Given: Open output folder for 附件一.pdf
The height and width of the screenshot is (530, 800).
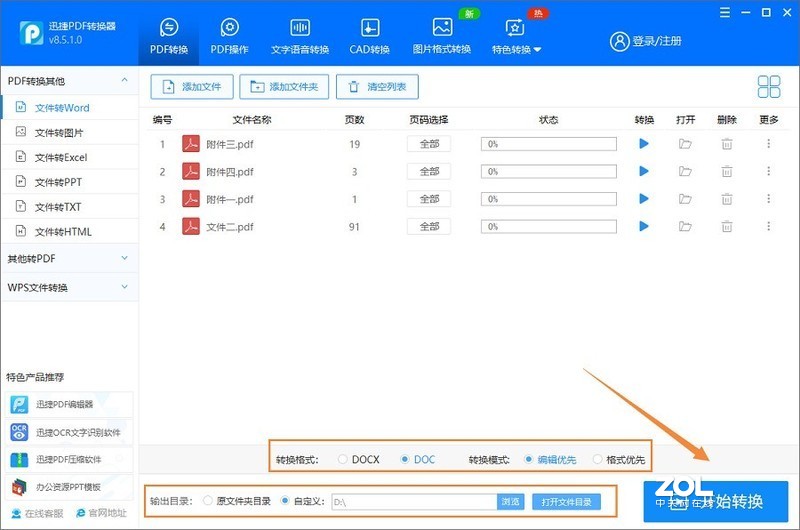Looking at the screenshot, I should click(685, 199).
